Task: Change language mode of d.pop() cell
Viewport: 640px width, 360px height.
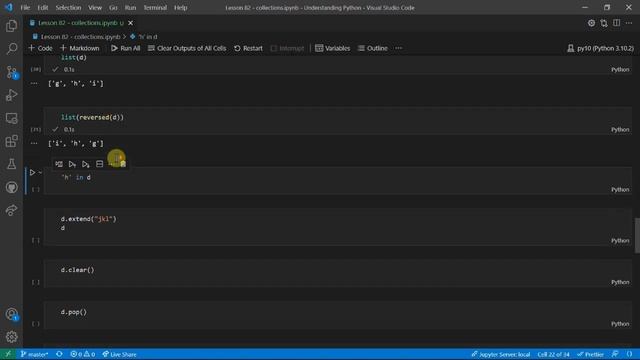Action: click(x=620, y=324)
